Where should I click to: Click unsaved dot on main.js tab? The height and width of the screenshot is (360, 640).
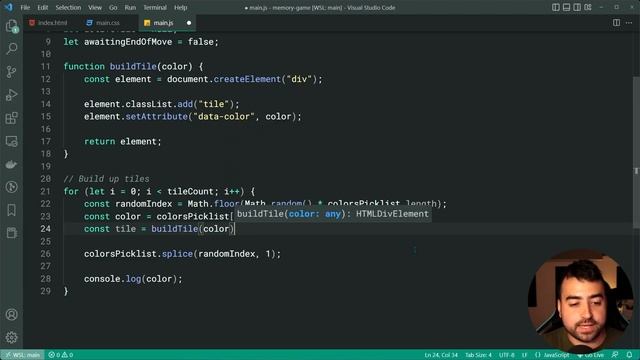[x=189, y=23]
